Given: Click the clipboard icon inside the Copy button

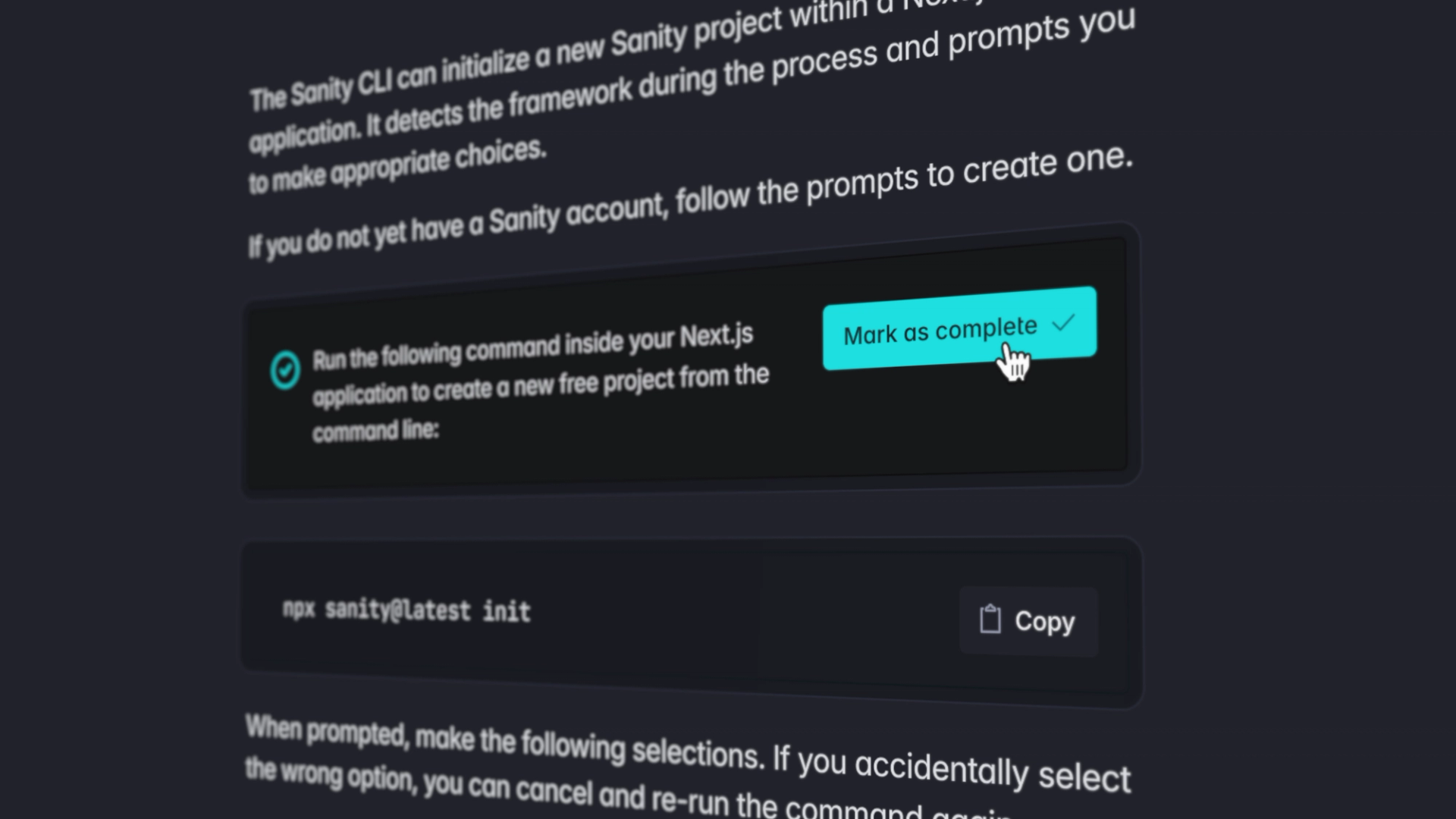Looking at the screenshot, I should click(x=990, y=619).
